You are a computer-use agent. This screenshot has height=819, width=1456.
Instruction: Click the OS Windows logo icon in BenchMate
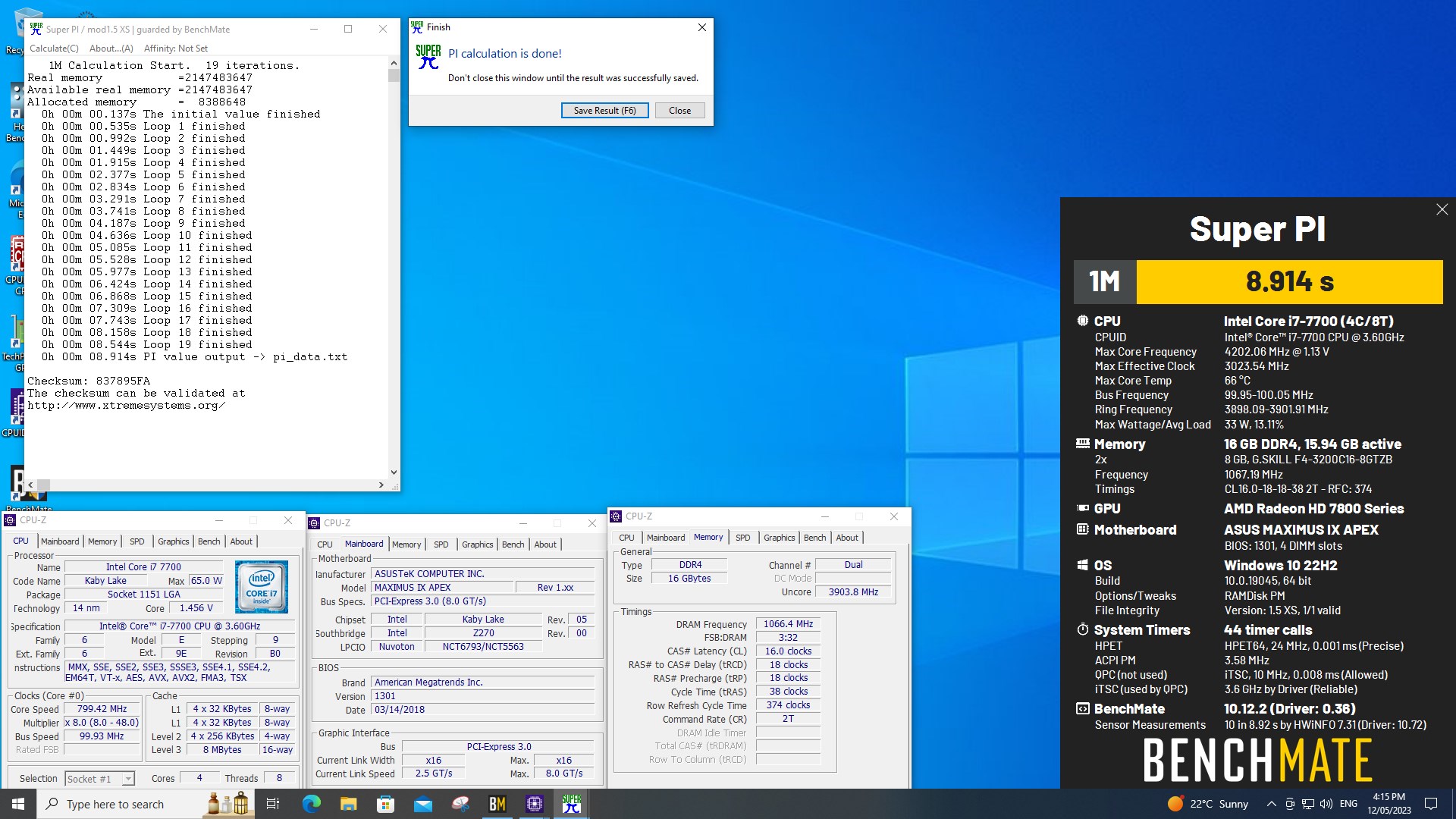(x=1082, y=565)
